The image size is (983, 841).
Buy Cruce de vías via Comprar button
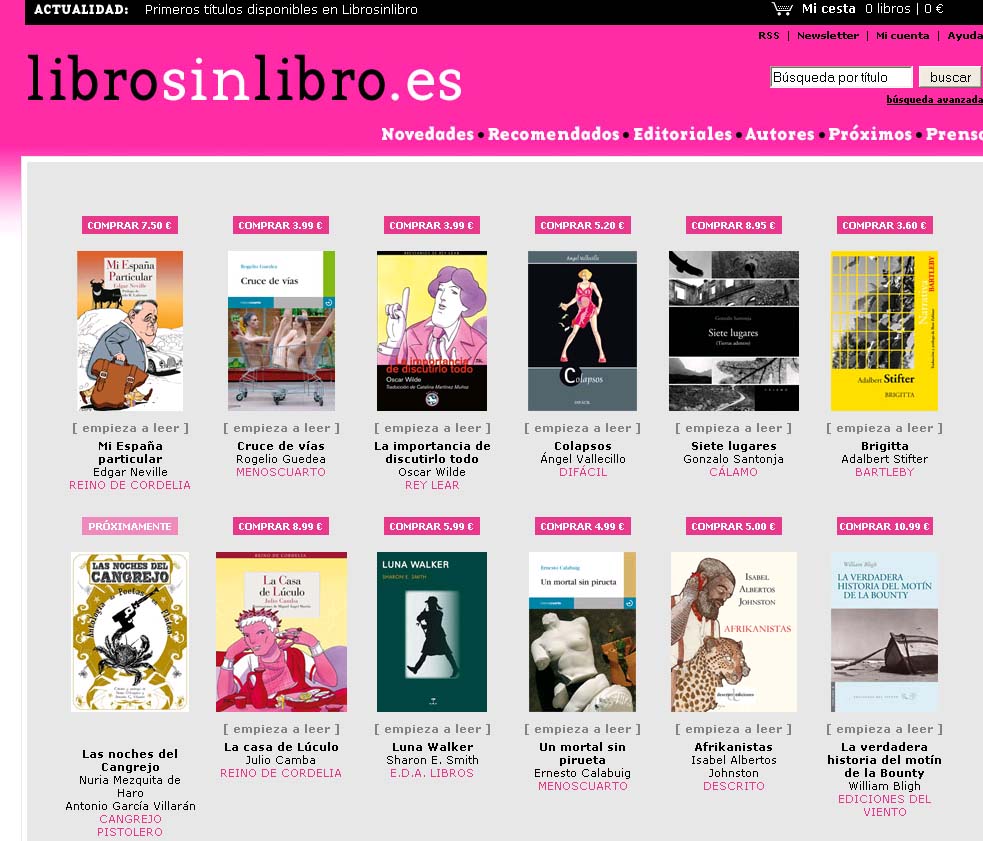click(281, 225)
